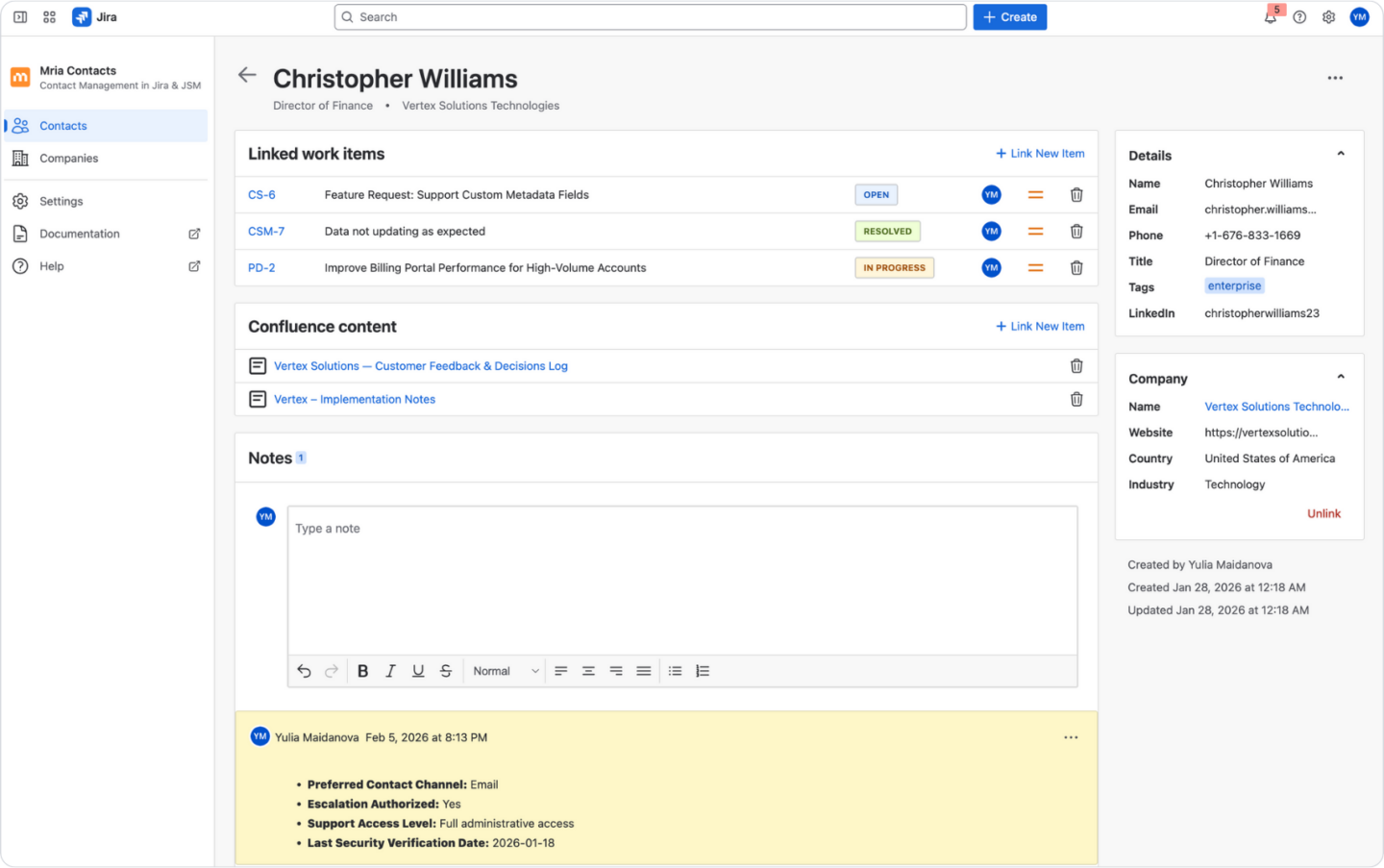
Task: Click the undo icon in the note editor
Action: tap(304, 671)
